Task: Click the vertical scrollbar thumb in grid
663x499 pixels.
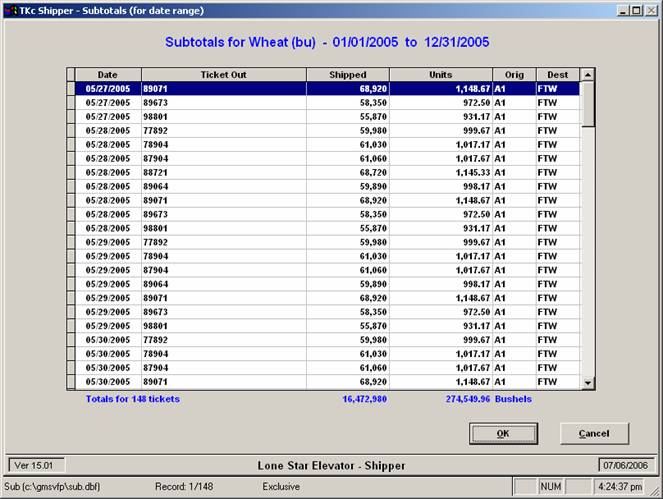Action: point(588,103)
